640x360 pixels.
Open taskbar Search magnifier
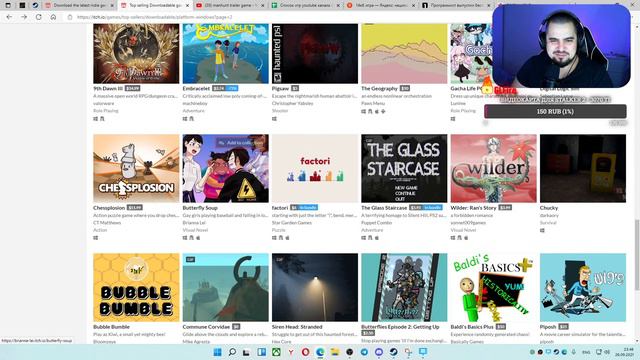click(232, 352)
